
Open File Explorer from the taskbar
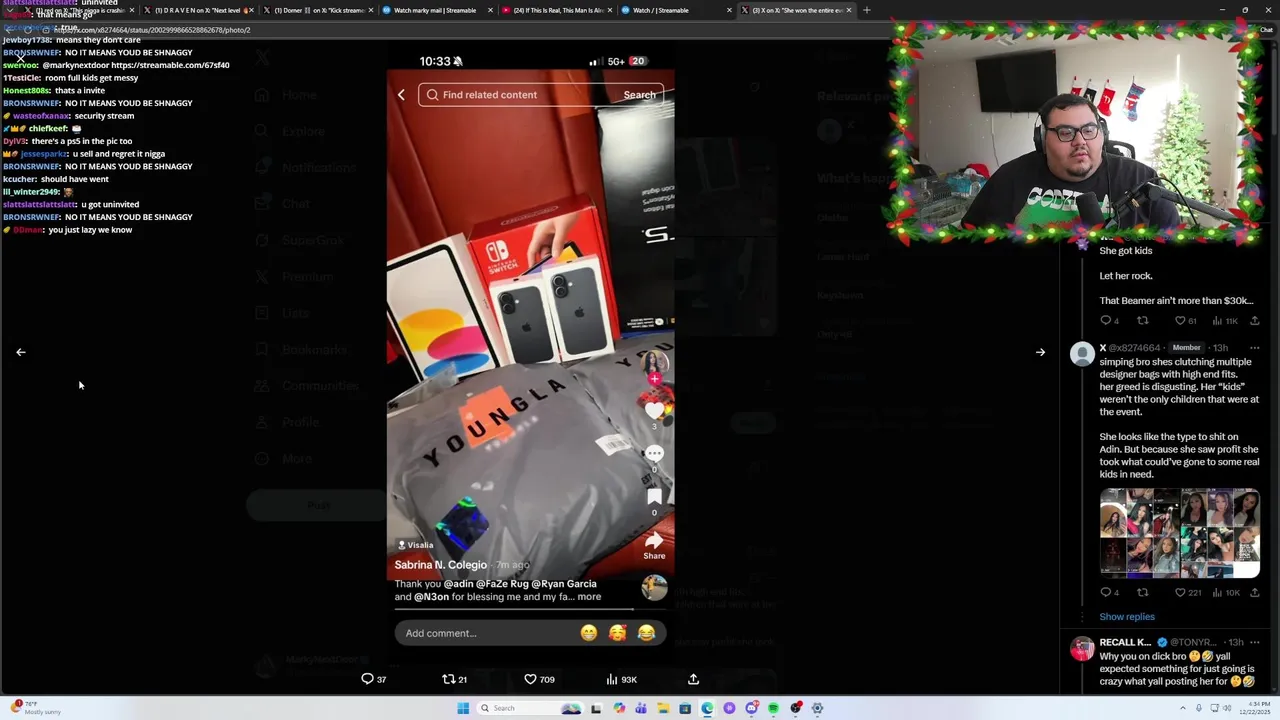pyautogui.click(x=662, y=708)
